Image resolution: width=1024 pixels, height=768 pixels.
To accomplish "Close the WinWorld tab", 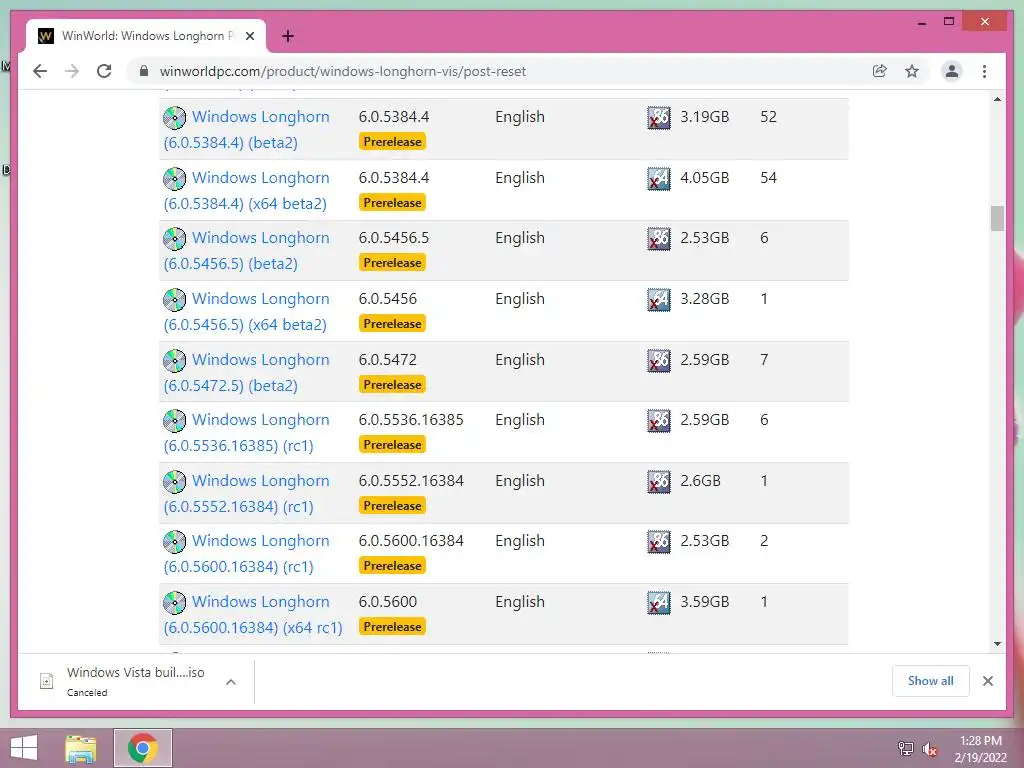I will (249, 36).
